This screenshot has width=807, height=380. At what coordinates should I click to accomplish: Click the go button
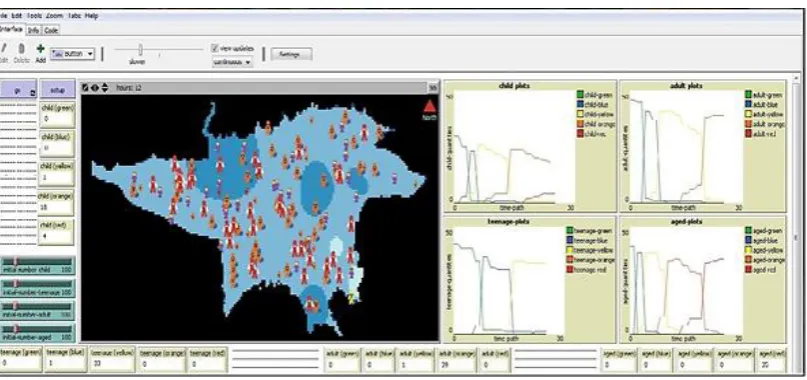pyautogui.click(x=18, y=90)
